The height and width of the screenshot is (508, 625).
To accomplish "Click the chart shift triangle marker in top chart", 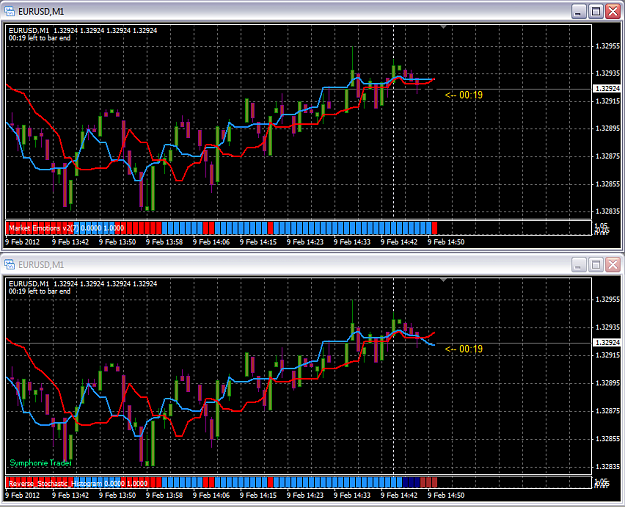I will (x=443, y=27).
